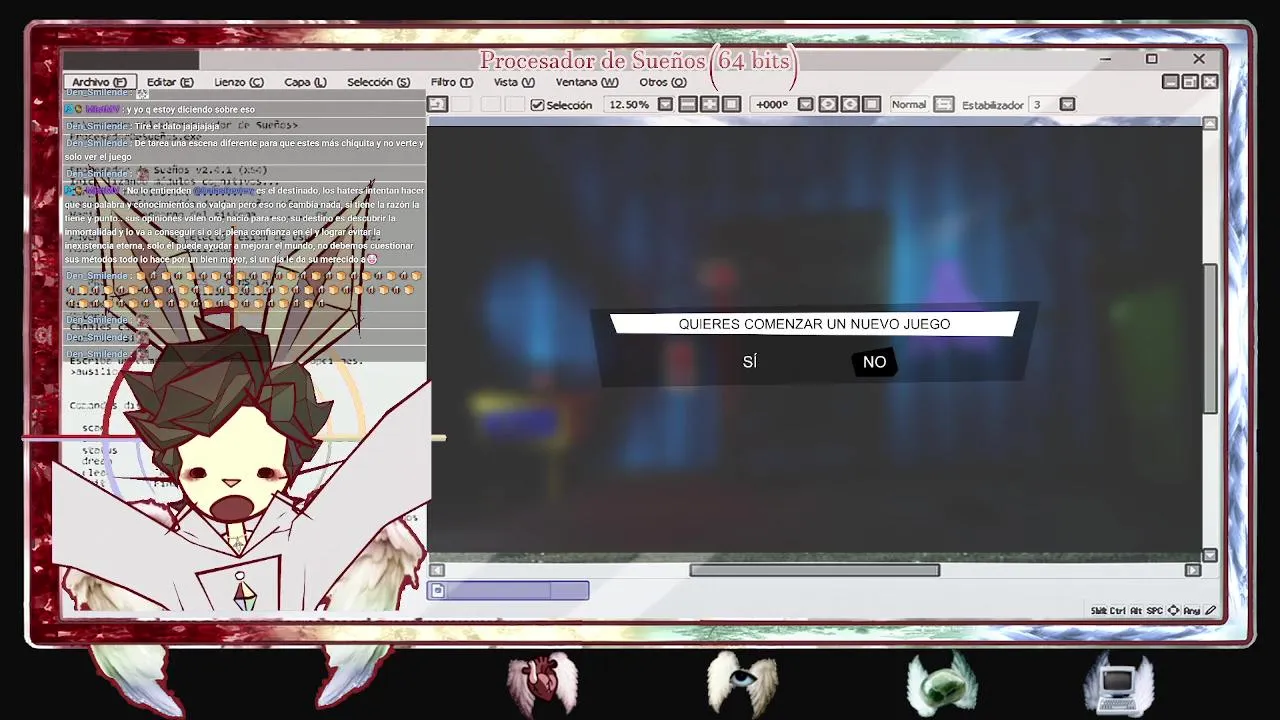
Task: Click the horizontal scrollbar thumb
Action: (x=815, y=571)
